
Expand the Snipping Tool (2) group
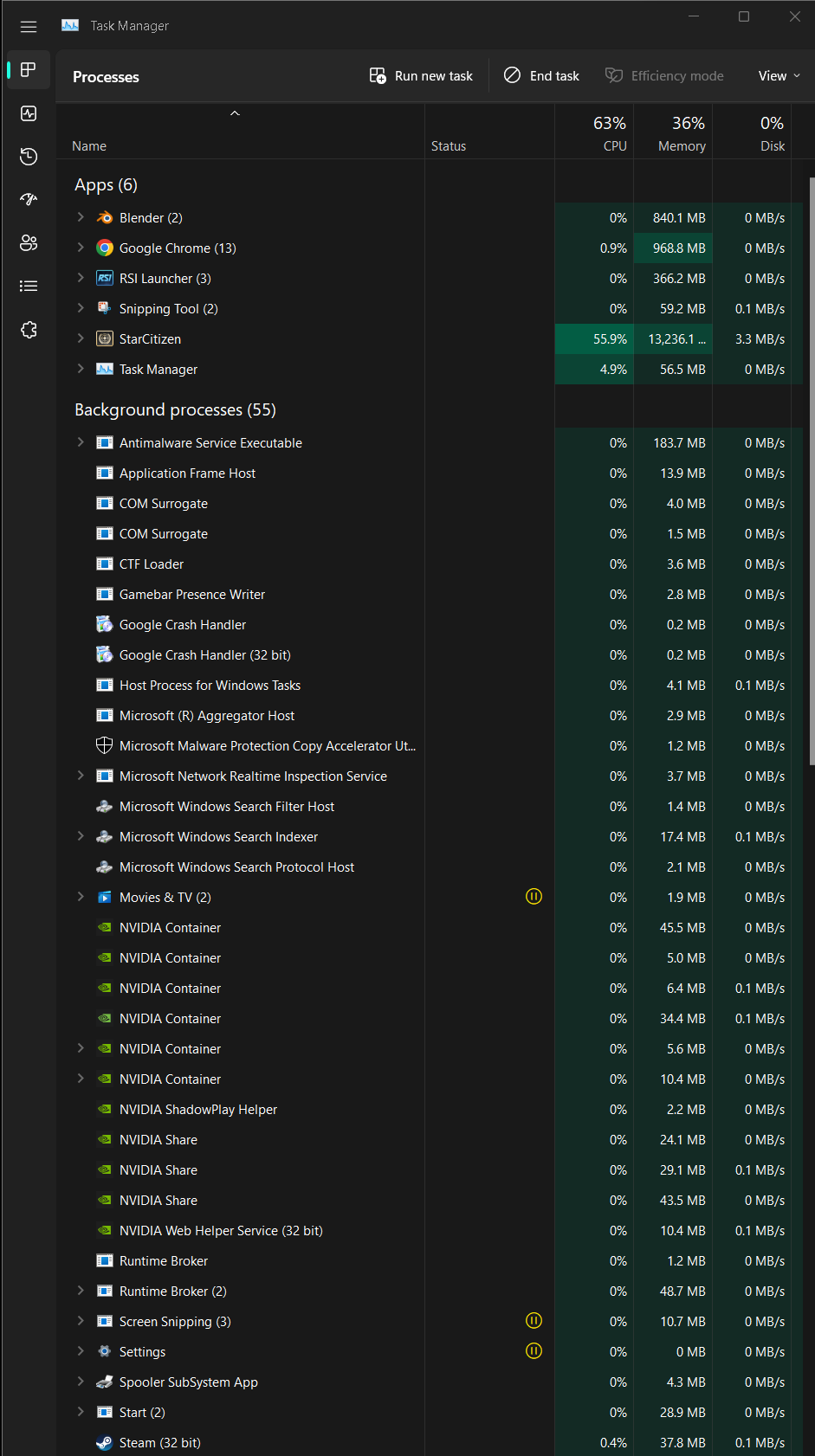[81, 308]
